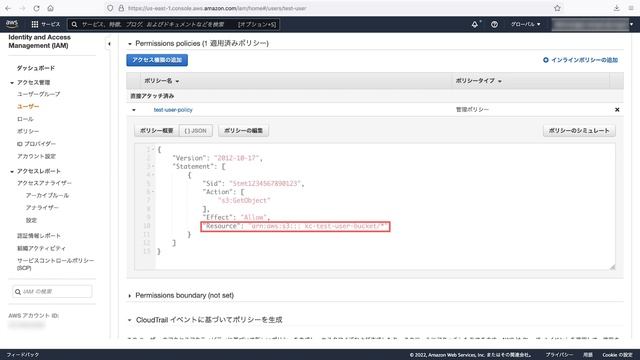Open ID プロバイダー in sidebar

coord(36,144)
